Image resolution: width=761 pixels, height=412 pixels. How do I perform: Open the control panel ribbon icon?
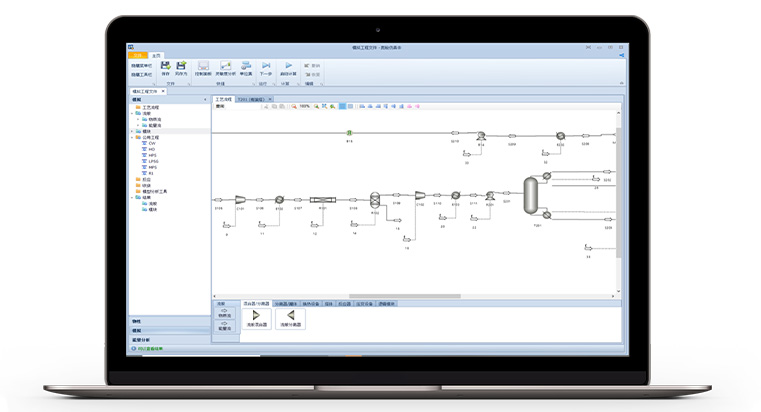pos(202,66)
